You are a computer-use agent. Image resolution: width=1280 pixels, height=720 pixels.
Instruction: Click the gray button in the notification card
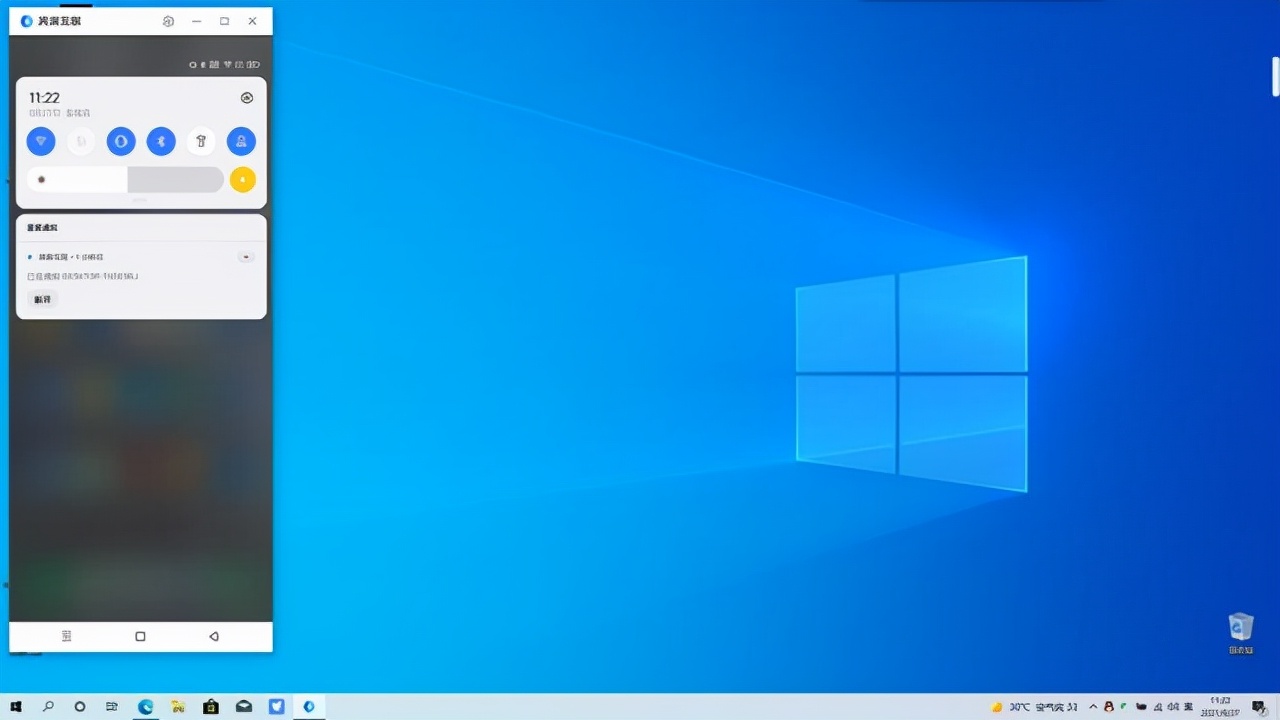(x=42, y=299)
